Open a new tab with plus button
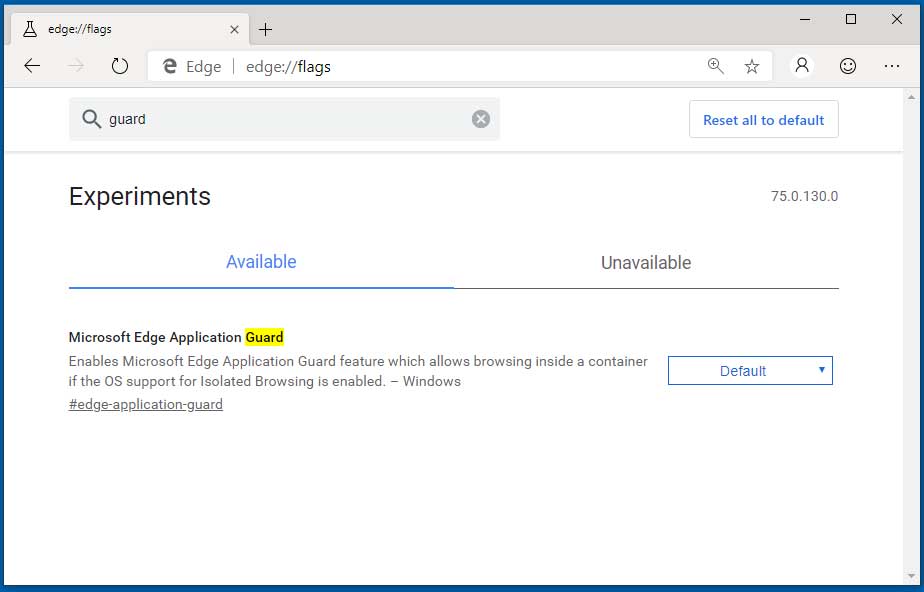This screenshot has height=592, width=924. click(x=265, y=29)
